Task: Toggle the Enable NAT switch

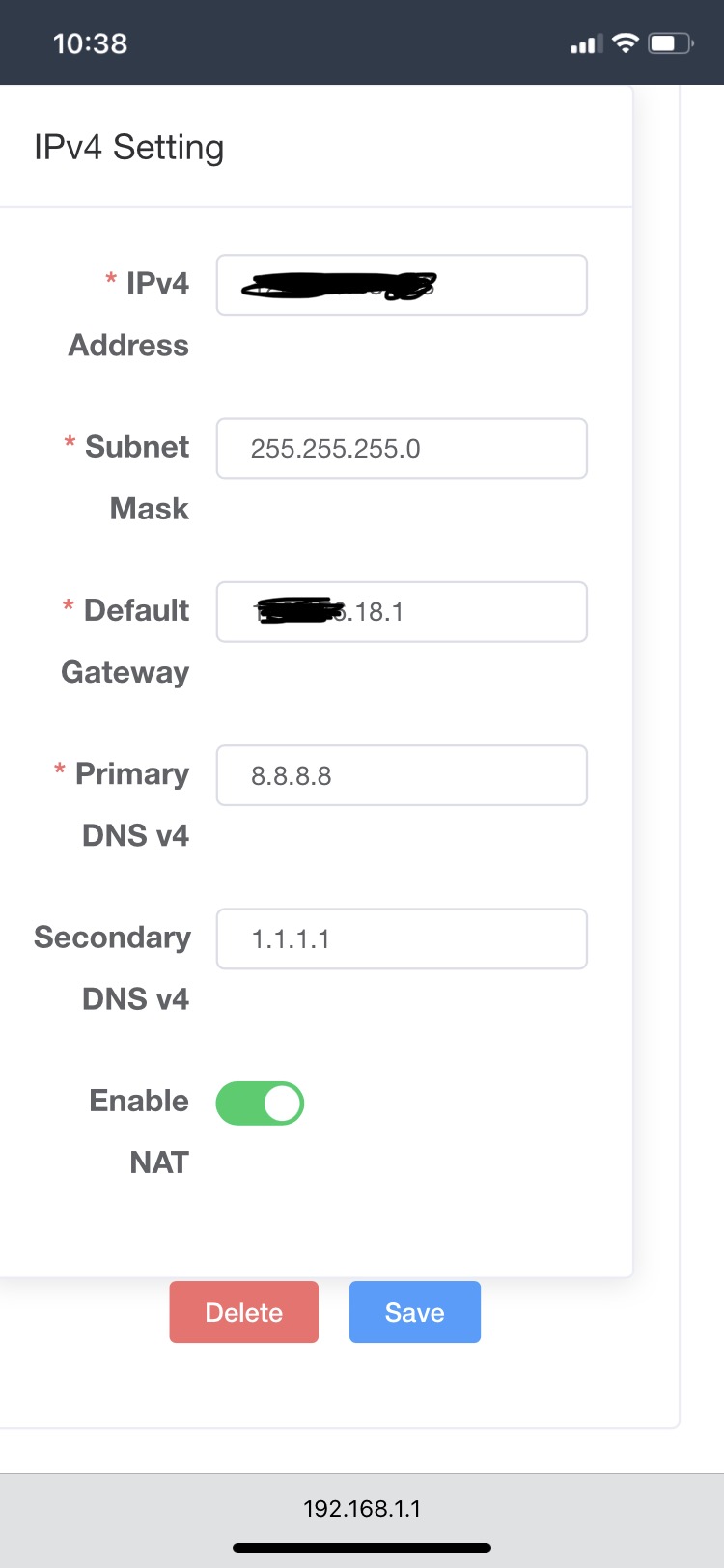Action: point(260,1104)
